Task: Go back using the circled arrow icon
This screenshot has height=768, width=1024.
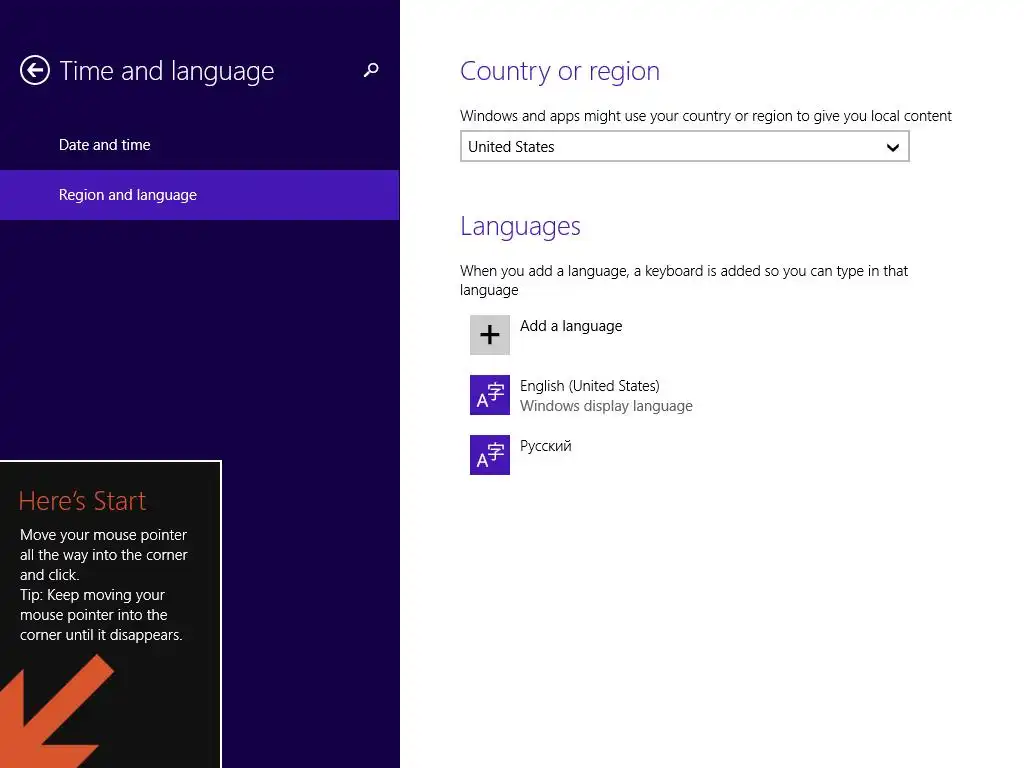Action: coord(35,70)
